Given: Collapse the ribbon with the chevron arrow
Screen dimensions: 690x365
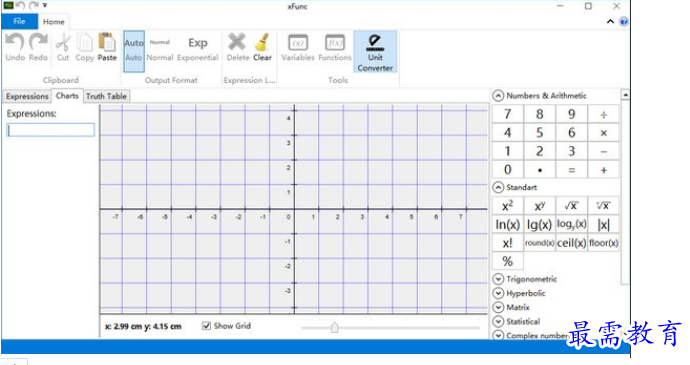Looking at the screenshot, I should point(610,21).
